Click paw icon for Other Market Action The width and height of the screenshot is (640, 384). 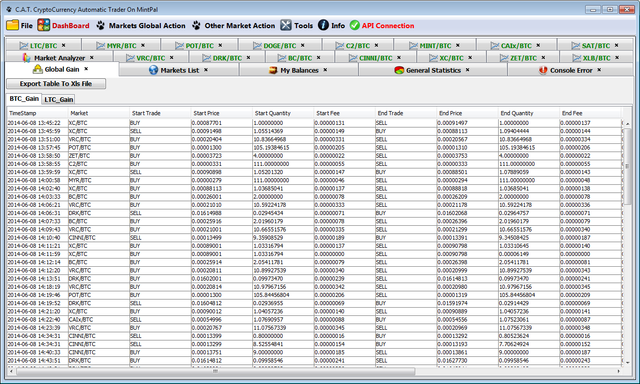tap(196, 25)
